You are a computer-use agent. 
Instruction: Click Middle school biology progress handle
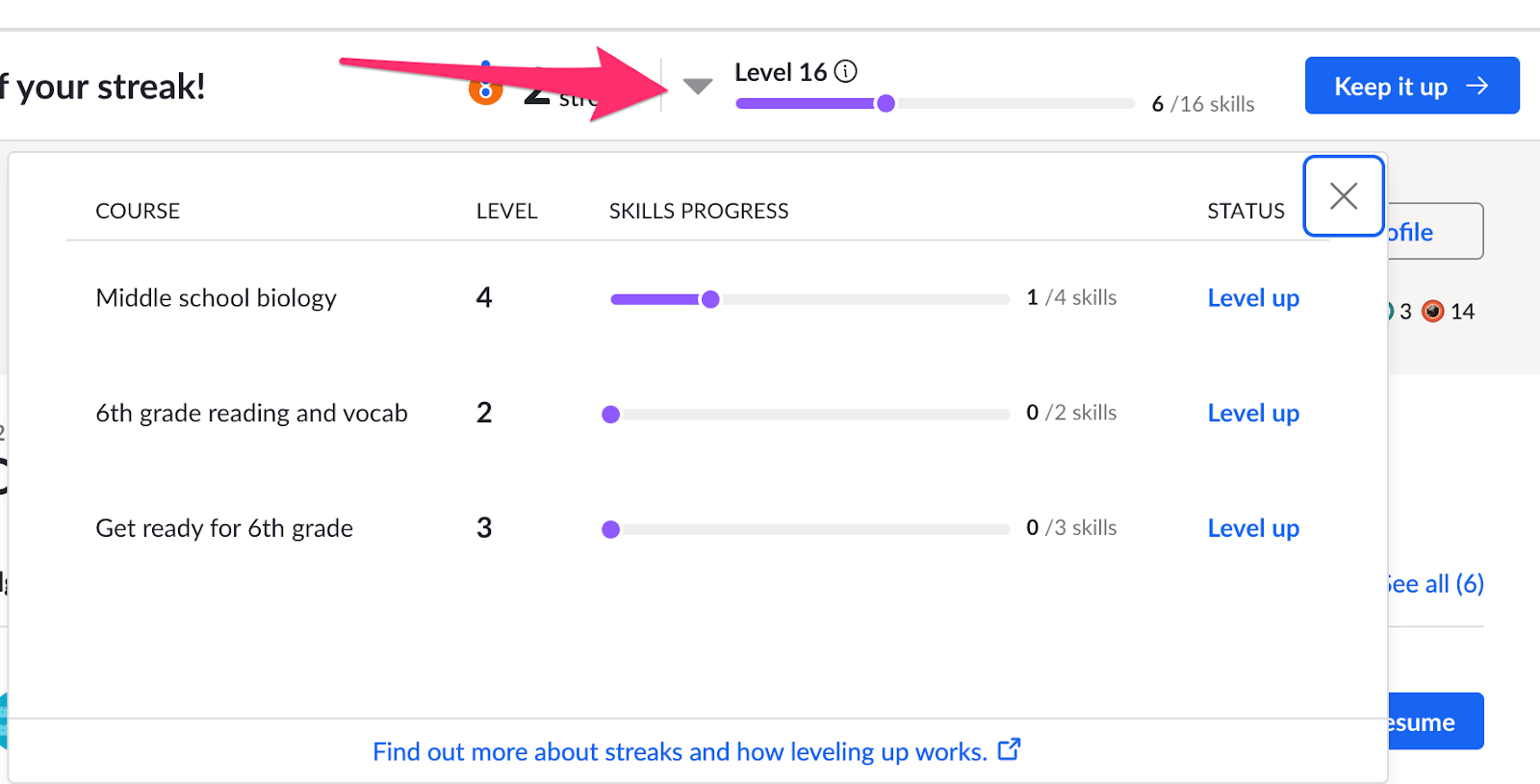710,299
